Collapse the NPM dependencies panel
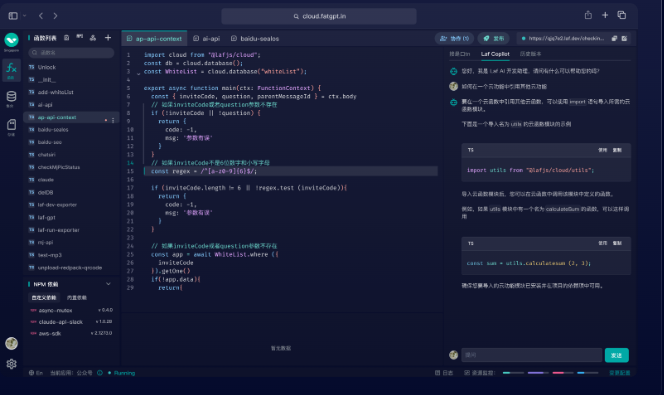This screenshot has width=664, height=395. coord(108,284)
